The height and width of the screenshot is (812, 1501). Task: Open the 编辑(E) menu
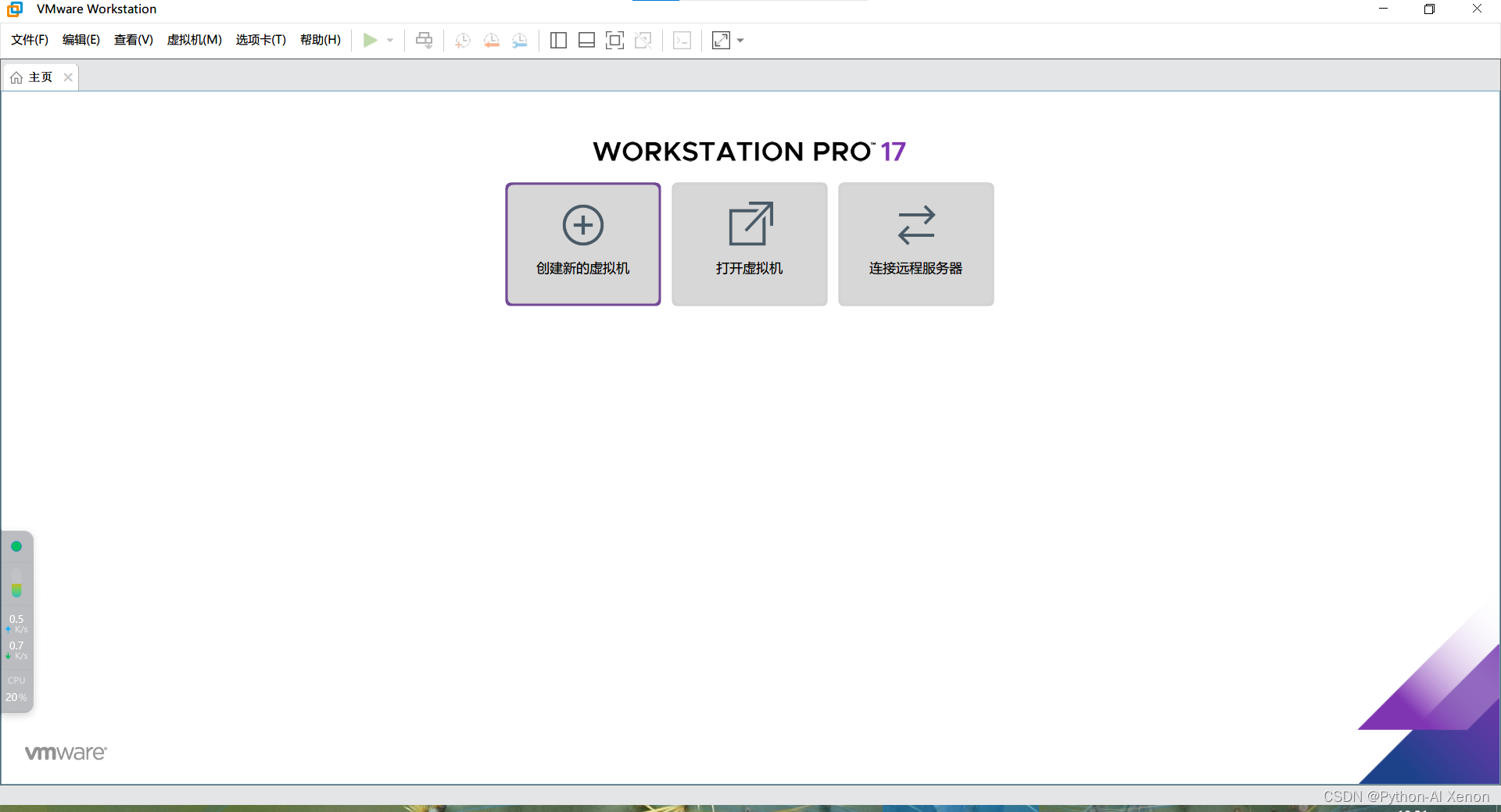point(81,40)
